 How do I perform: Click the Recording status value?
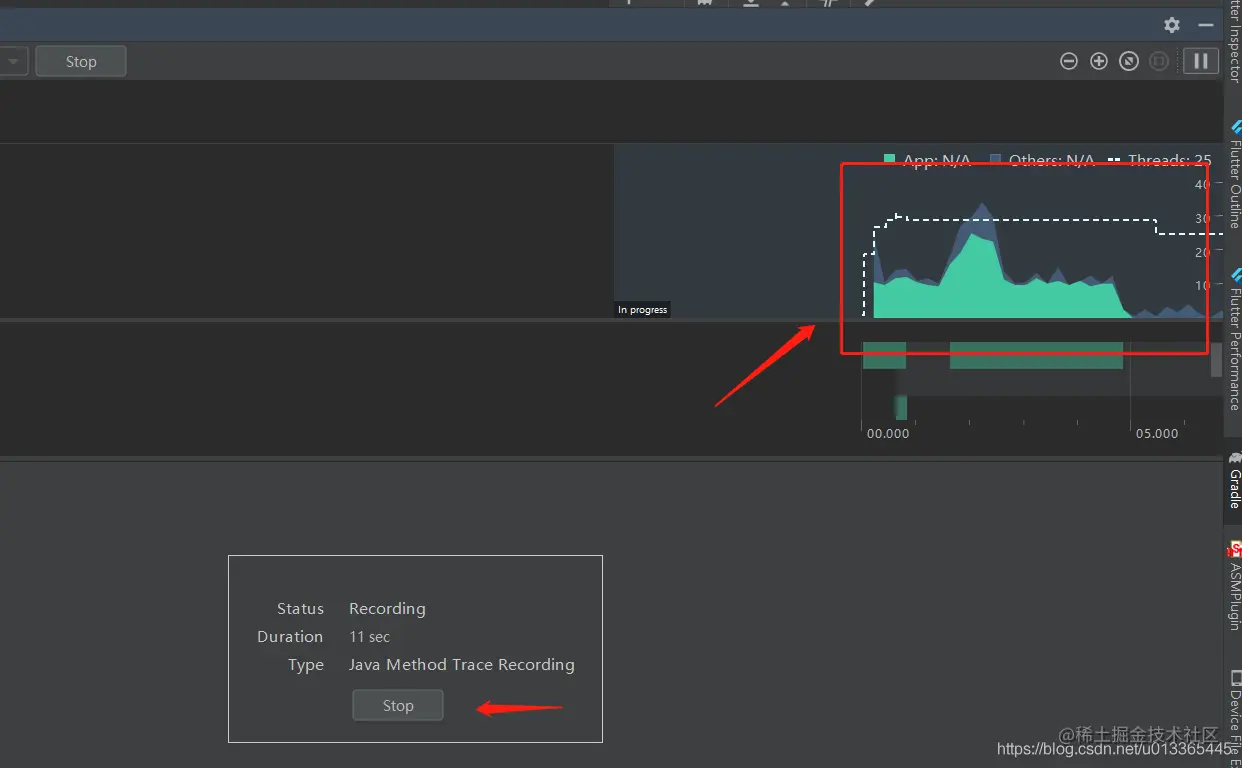click(387, 608)
